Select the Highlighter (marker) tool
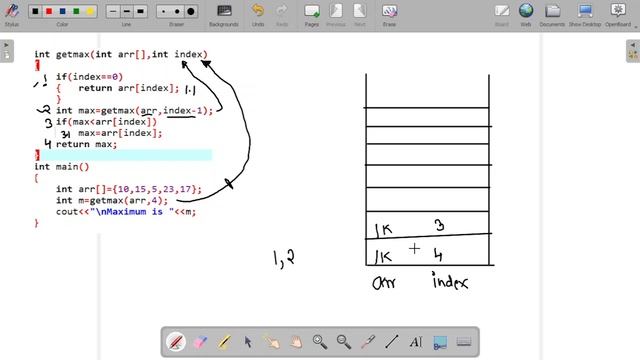Screen dimensions: 640x360 point(224,342)
